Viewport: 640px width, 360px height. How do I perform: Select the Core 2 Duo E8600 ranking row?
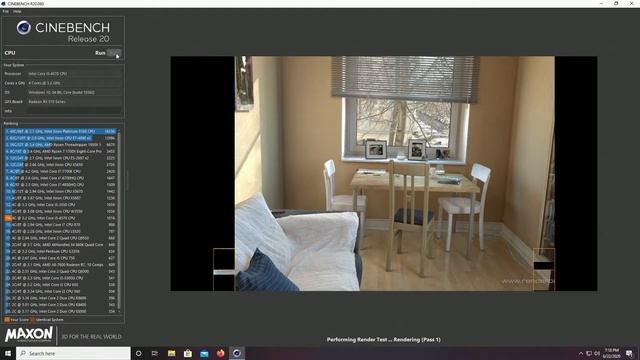tap(60, 298)
